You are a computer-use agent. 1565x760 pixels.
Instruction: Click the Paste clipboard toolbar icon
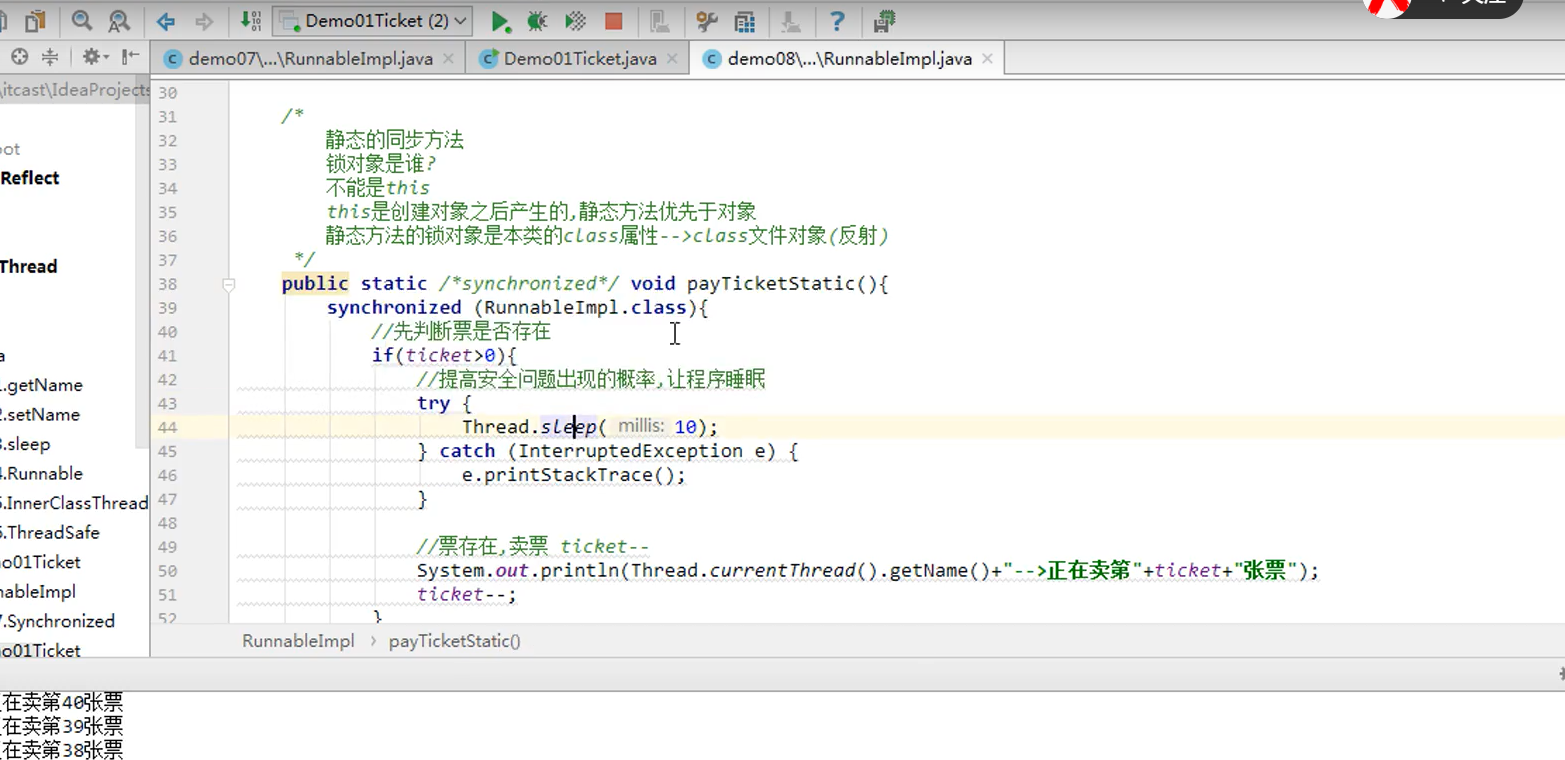(36, 20)
